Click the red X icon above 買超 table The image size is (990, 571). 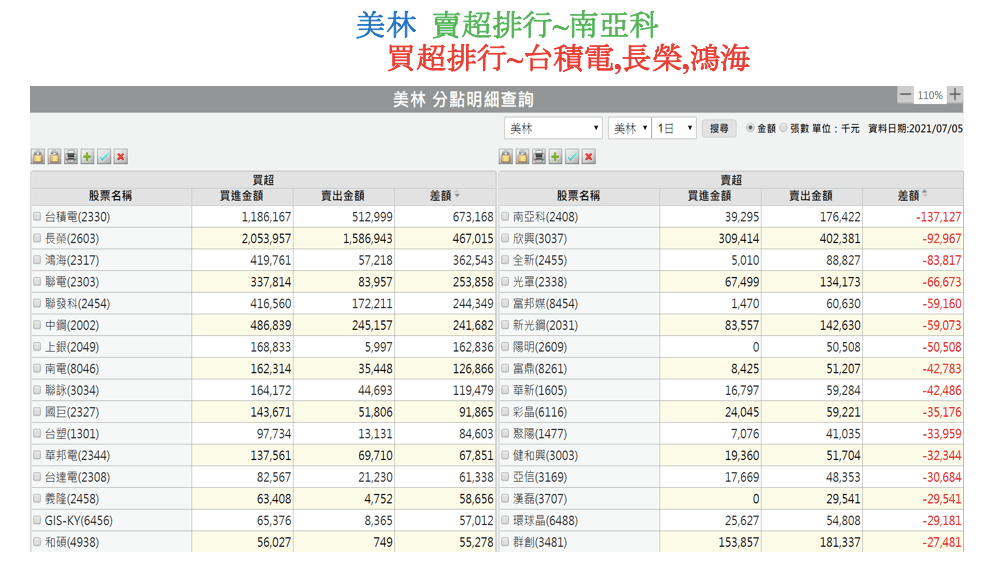click(x=121, y=157)
